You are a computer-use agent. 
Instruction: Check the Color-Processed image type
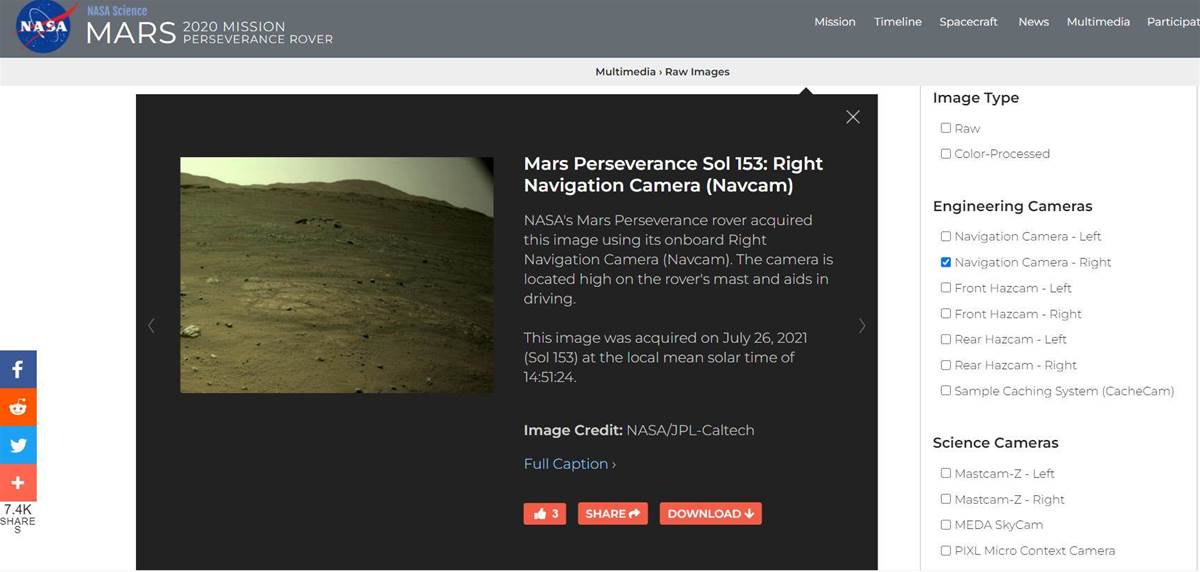coord(946,154)
